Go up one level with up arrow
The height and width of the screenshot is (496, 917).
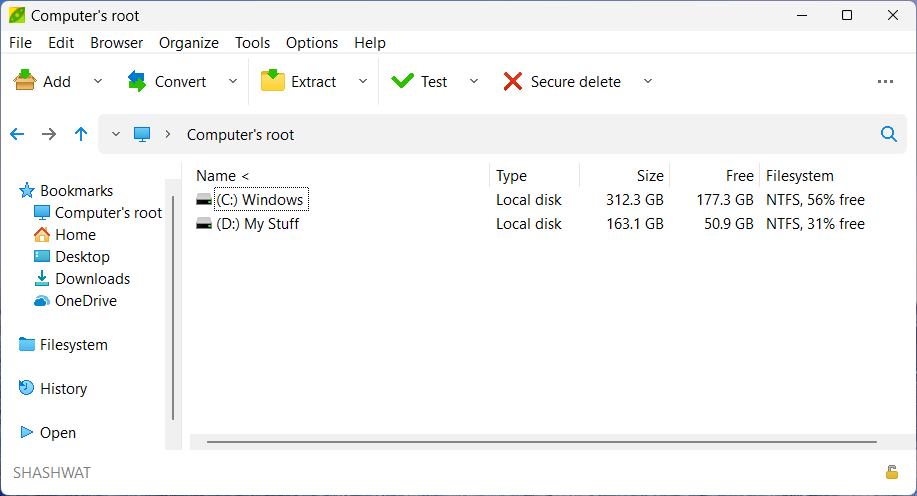(81, 134)
